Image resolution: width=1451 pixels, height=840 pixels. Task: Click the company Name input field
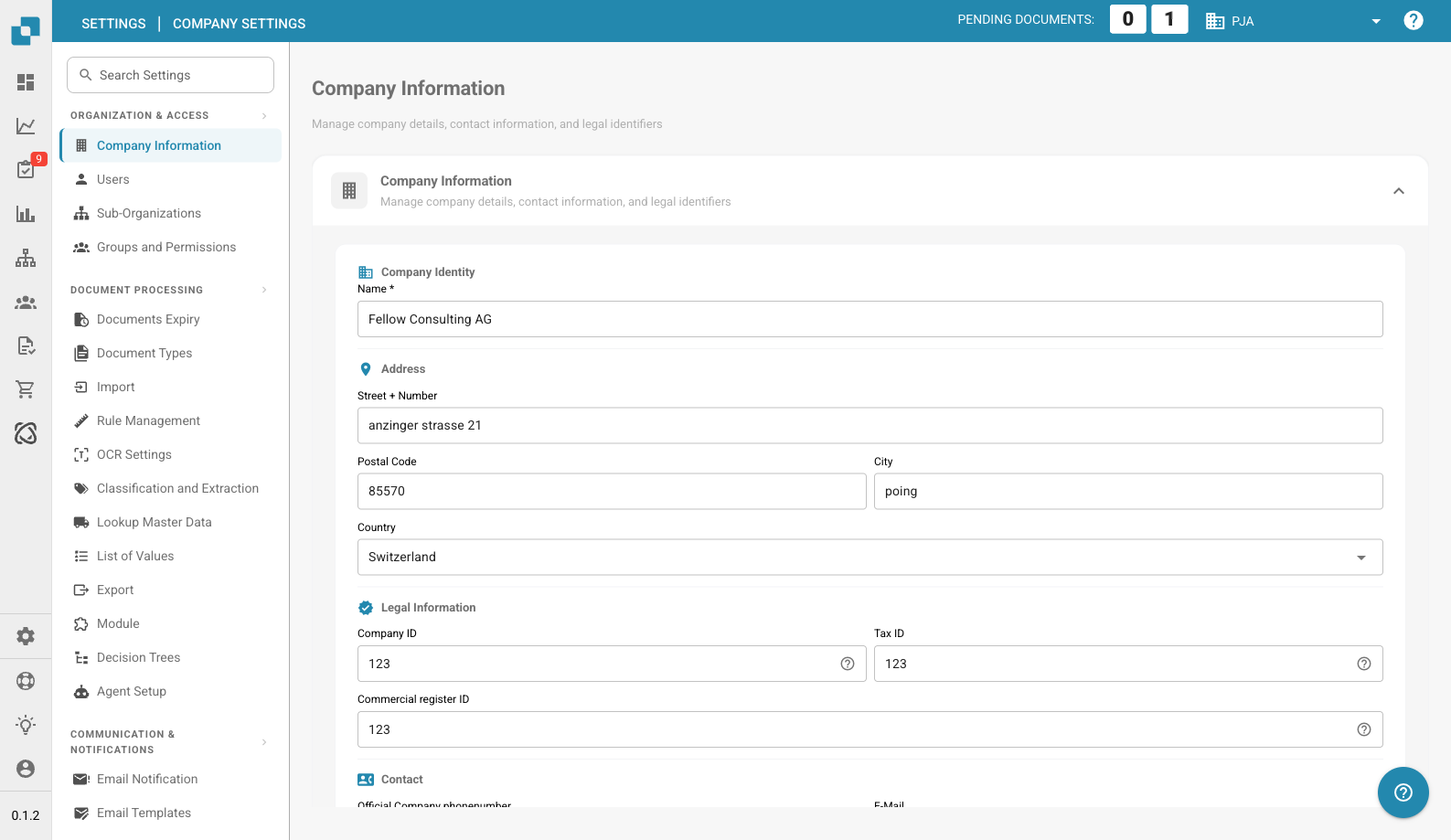pos(870,319)
